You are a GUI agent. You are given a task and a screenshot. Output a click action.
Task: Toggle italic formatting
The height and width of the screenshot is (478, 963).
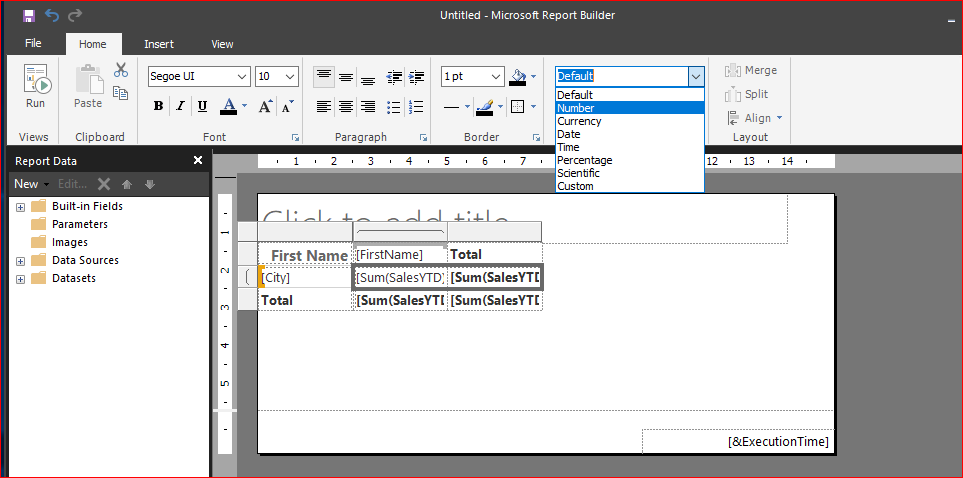click(x=180, y=106)
